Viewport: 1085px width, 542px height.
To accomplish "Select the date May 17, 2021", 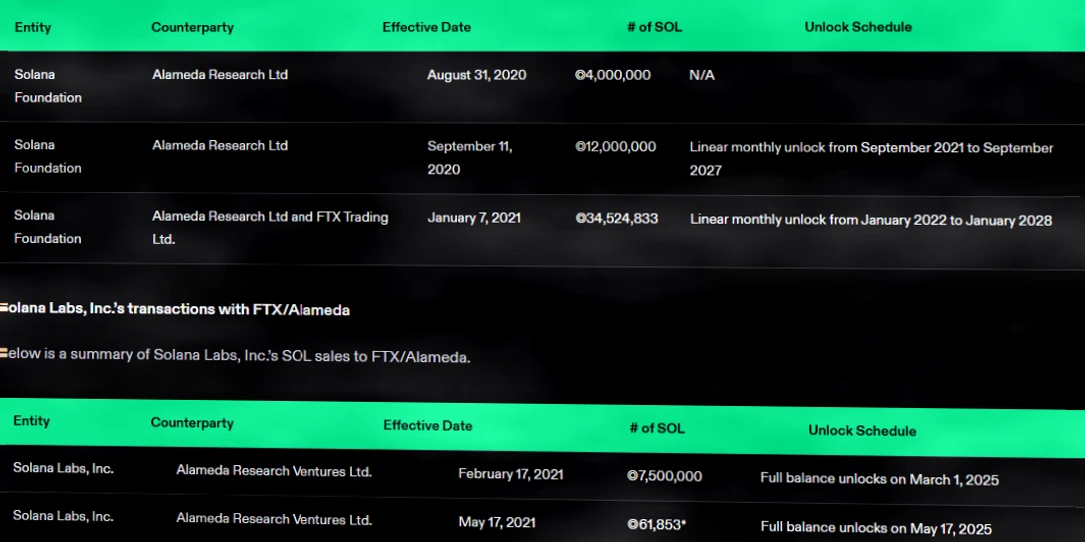I will [497, 523].
